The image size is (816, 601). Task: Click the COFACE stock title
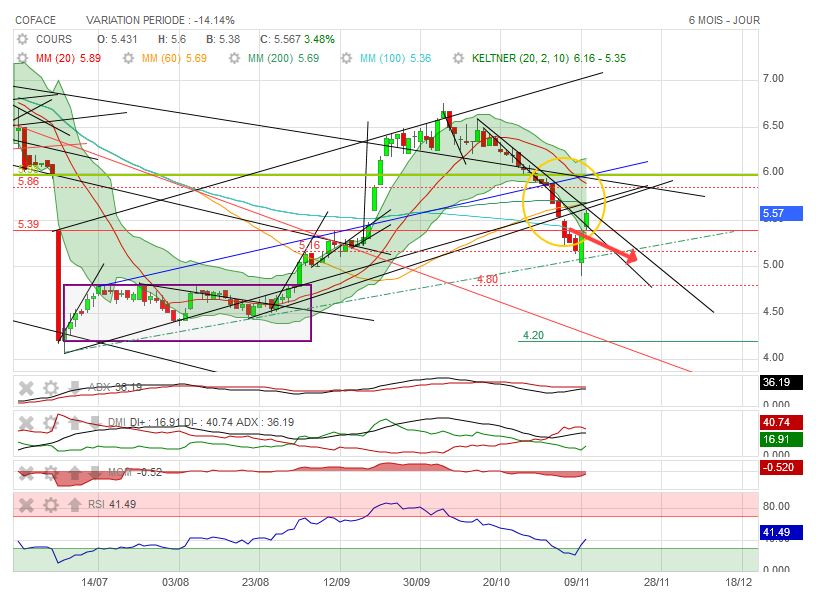pos(35,20)
